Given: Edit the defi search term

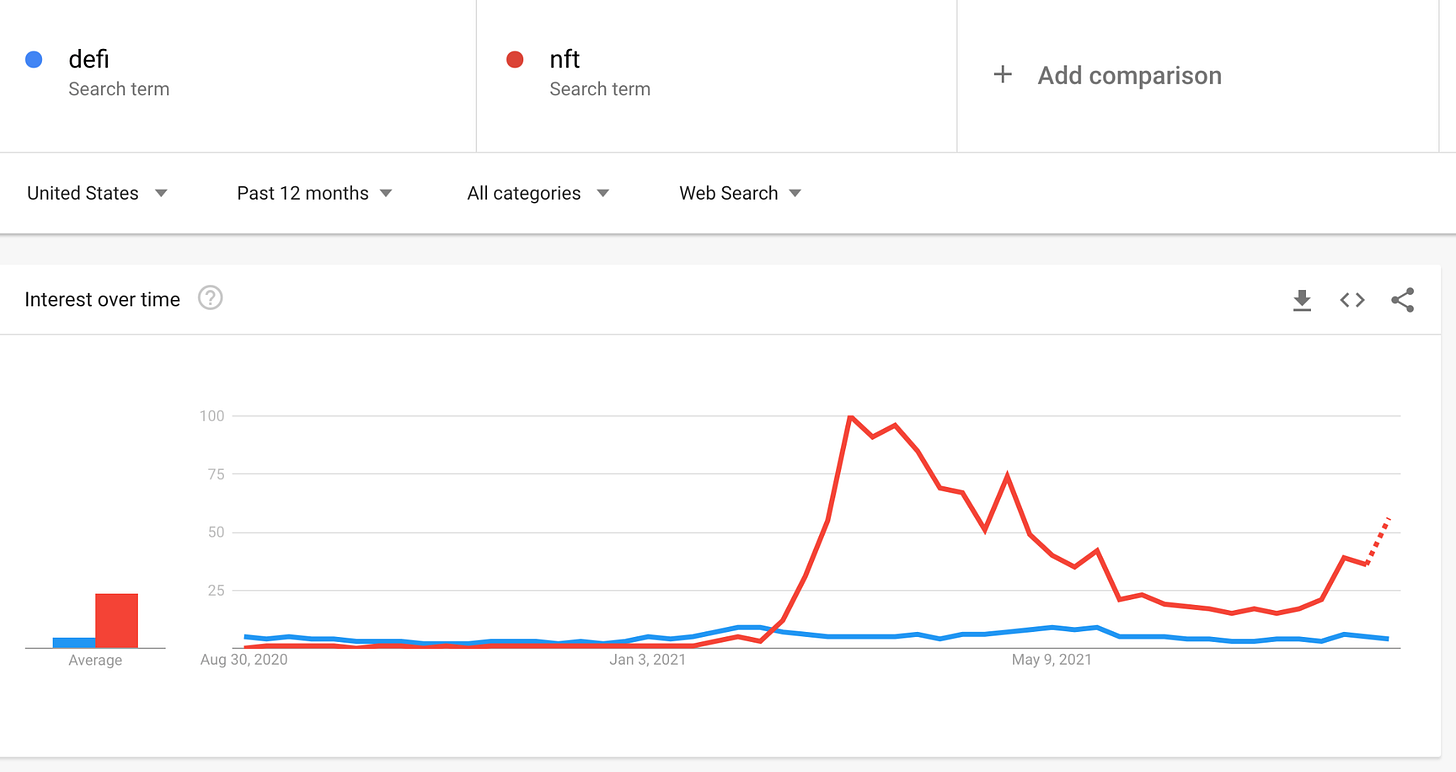Looking at the screenshot, I should [89, 60].
